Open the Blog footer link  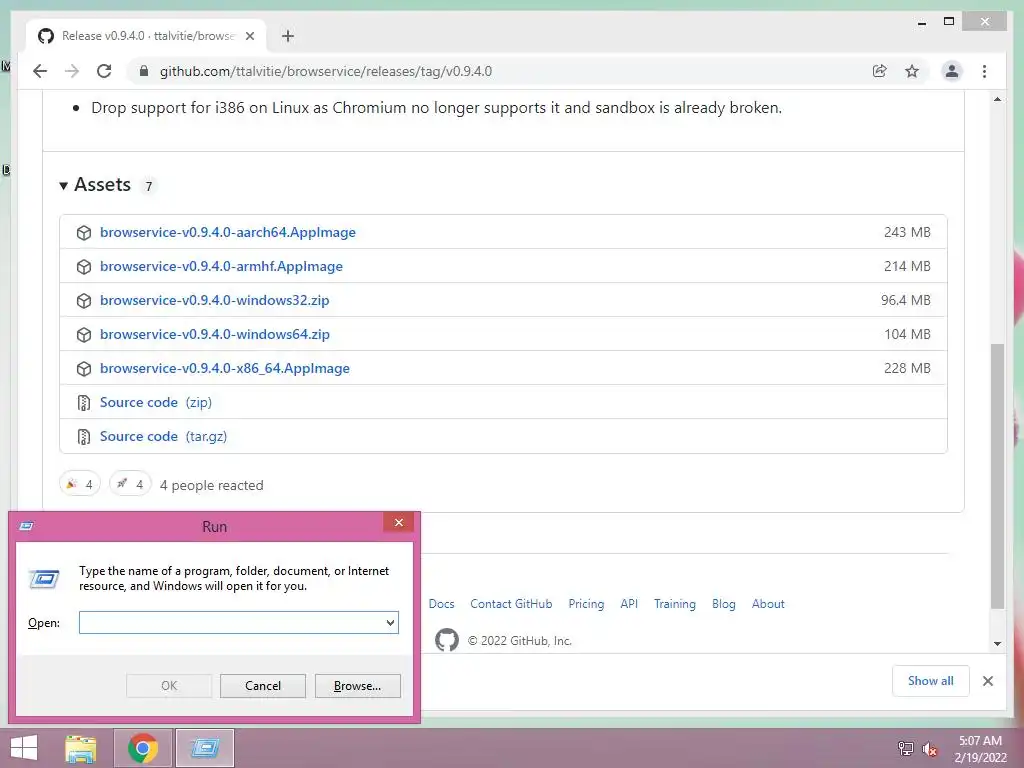point(724,604)
